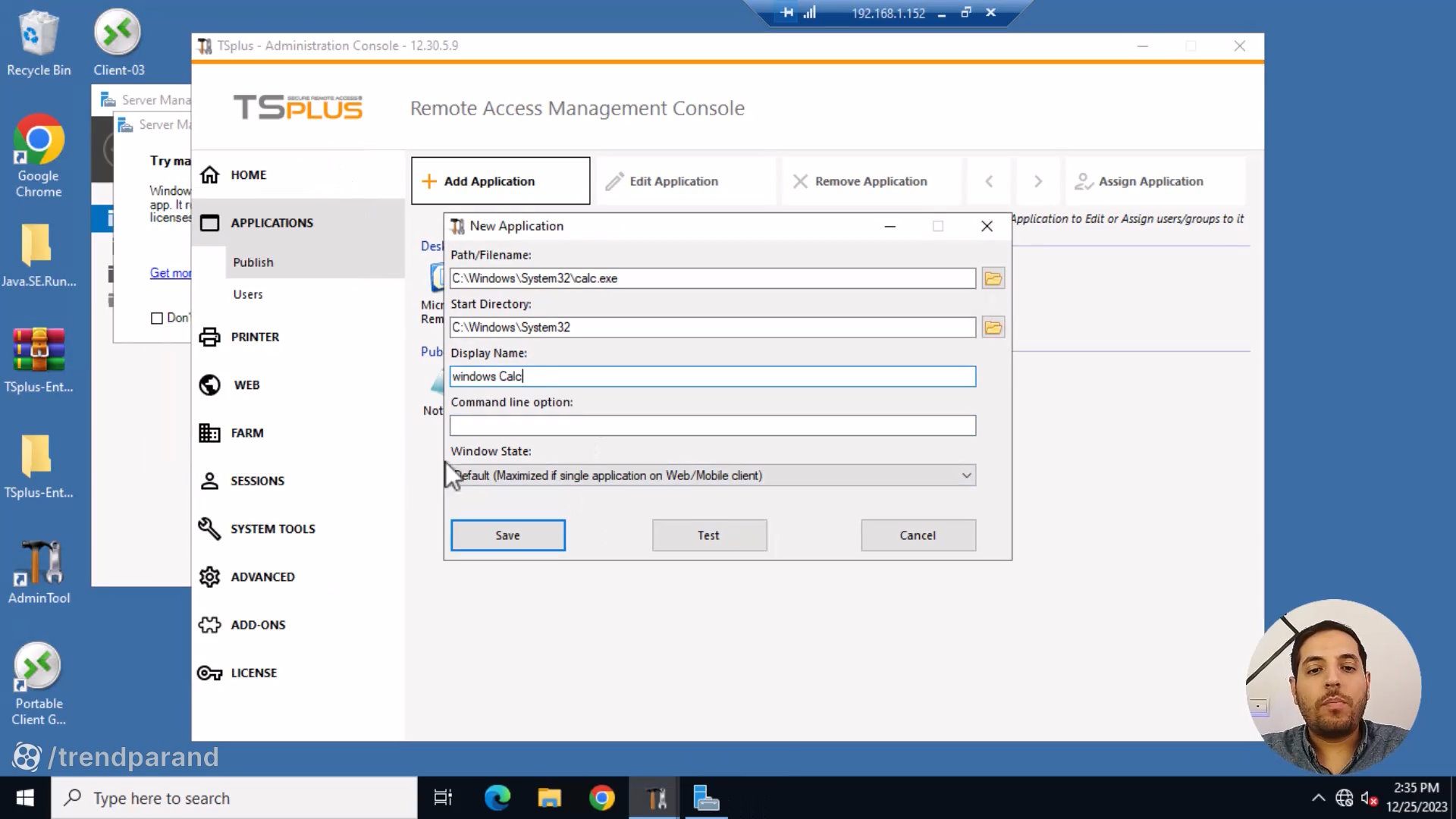
Task: Click the Printer icon in sidebar
Action: [209, 337]
